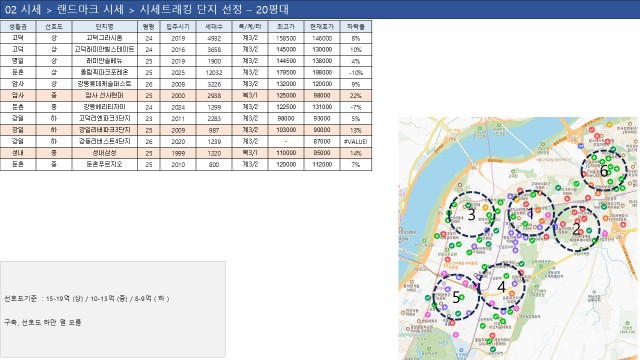This screenshot has height=360, width=640.
Task: Click the 12032 household count cell
Action: 214,72
